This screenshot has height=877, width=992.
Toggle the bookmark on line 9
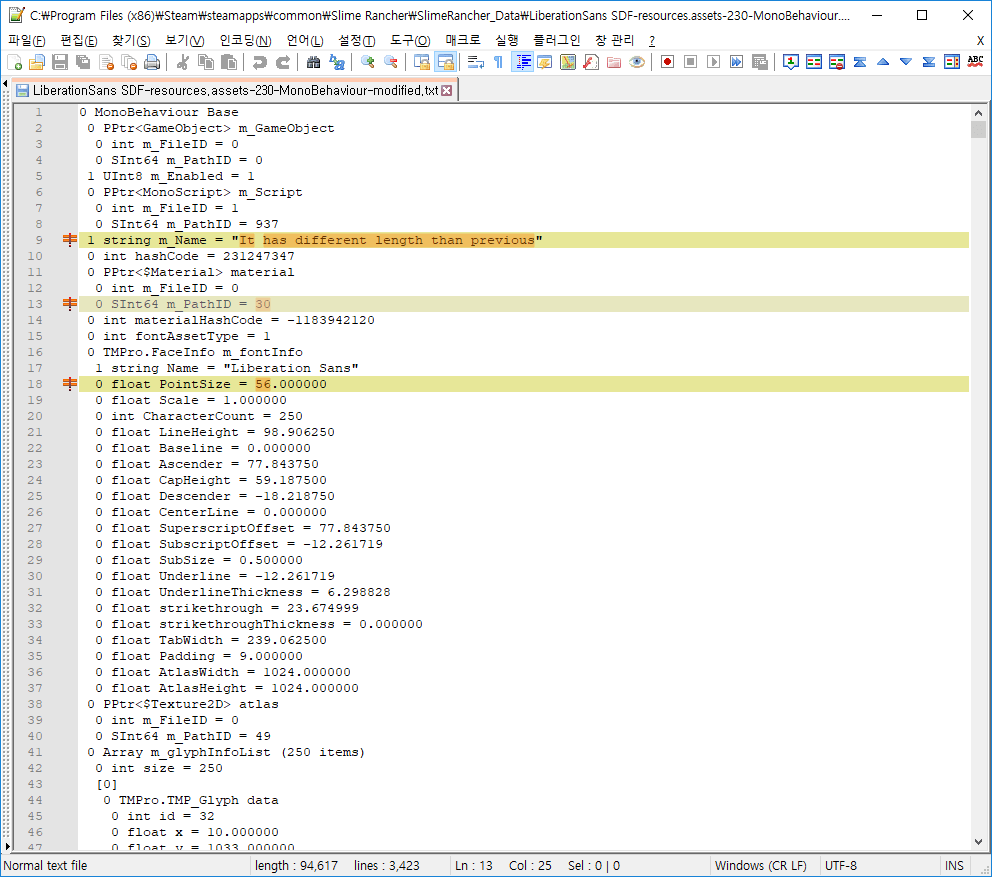click(x=68, y=240)
